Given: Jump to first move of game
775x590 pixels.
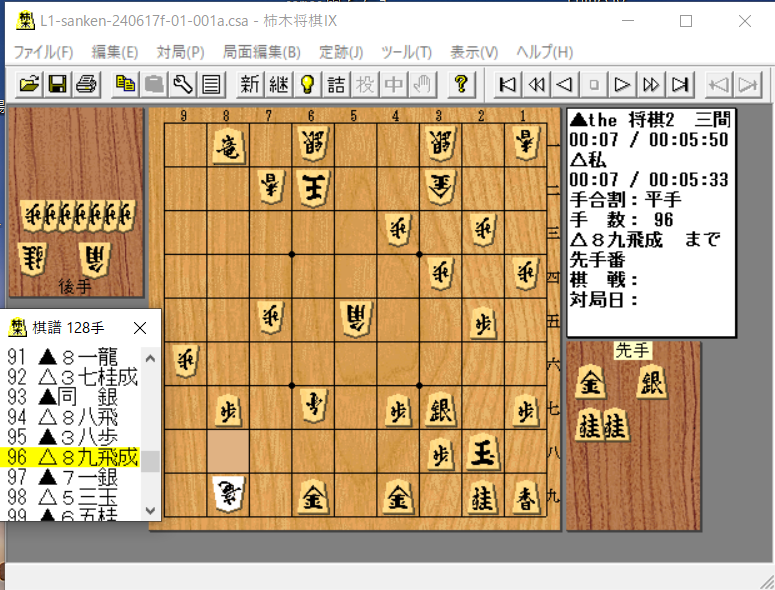Looking at the screenshot, I should 508,84.
